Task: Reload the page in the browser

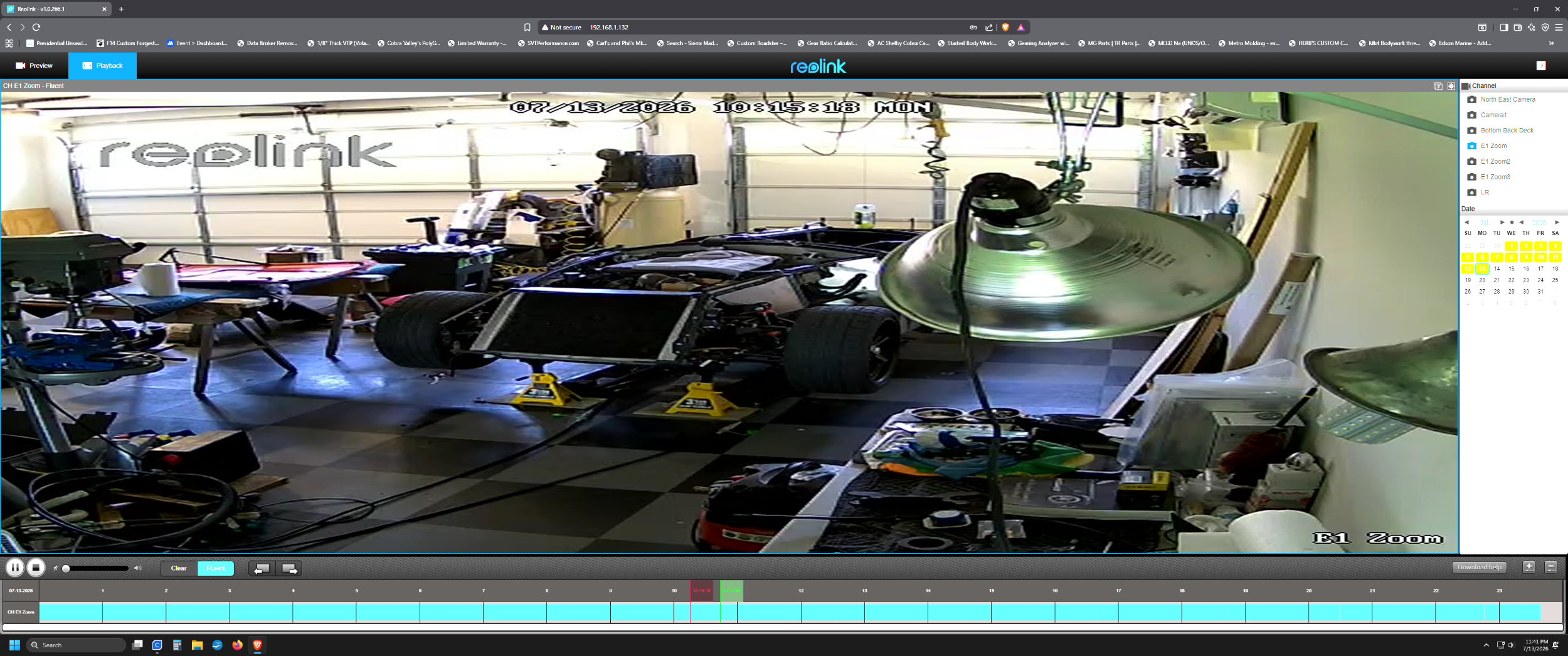Action: pos(36,27)
